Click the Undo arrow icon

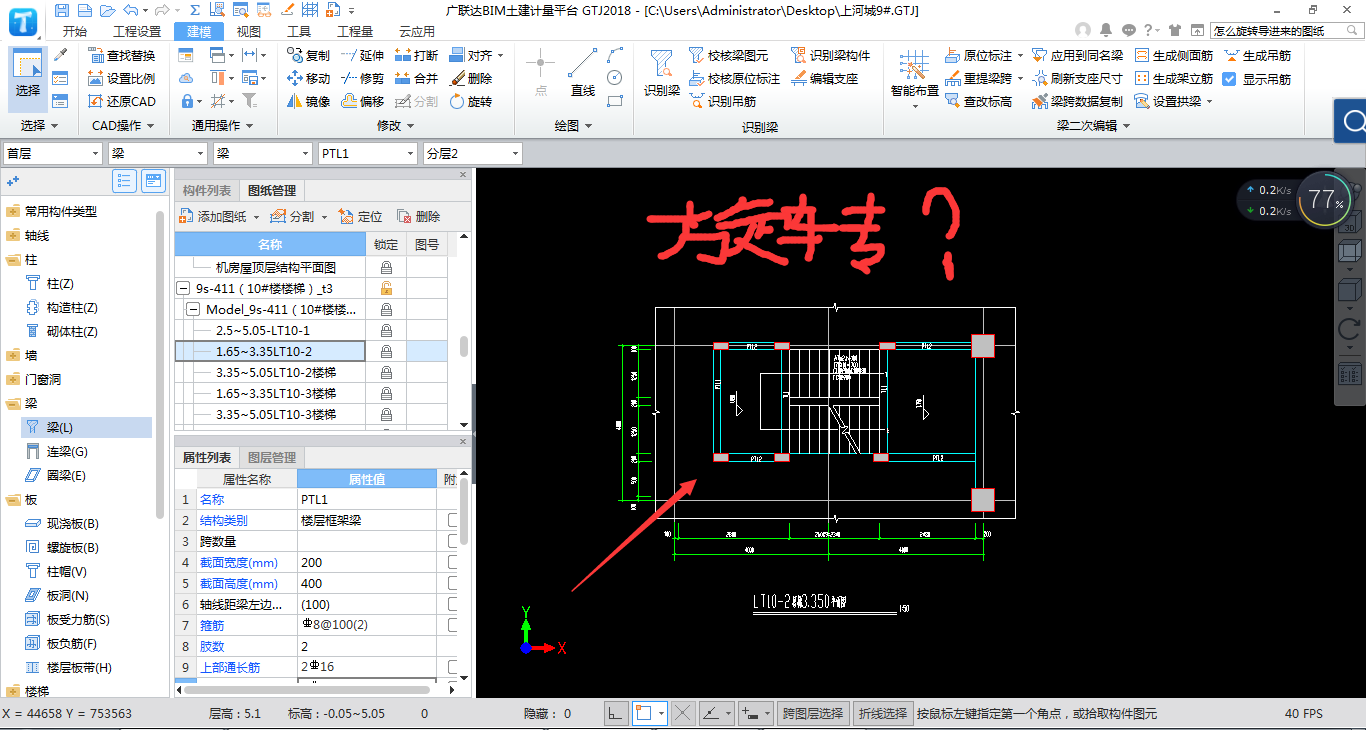point(132,10)
